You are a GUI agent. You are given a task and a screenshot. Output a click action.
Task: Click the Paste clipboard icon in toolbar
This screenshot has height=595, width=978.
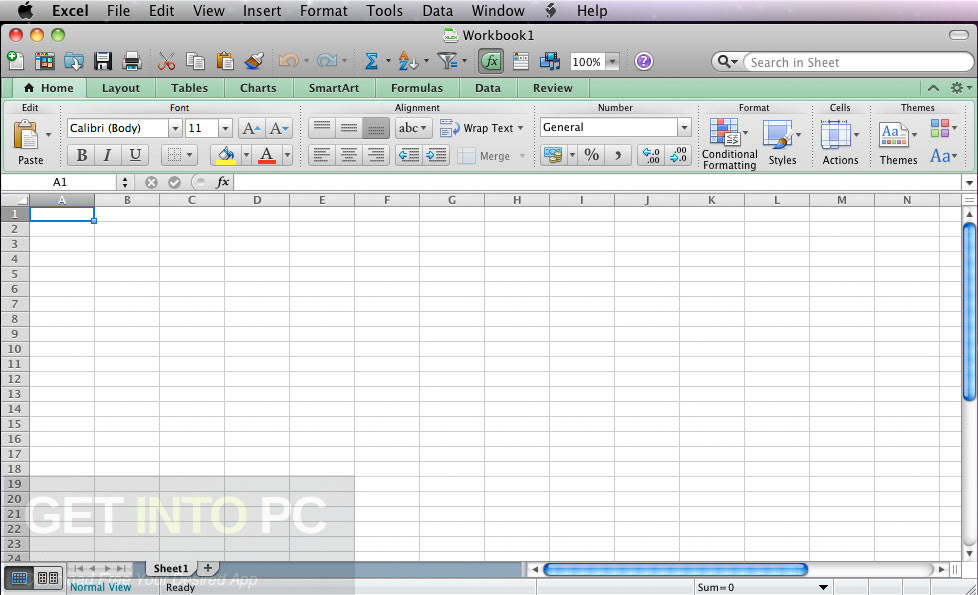coord(225,61)
